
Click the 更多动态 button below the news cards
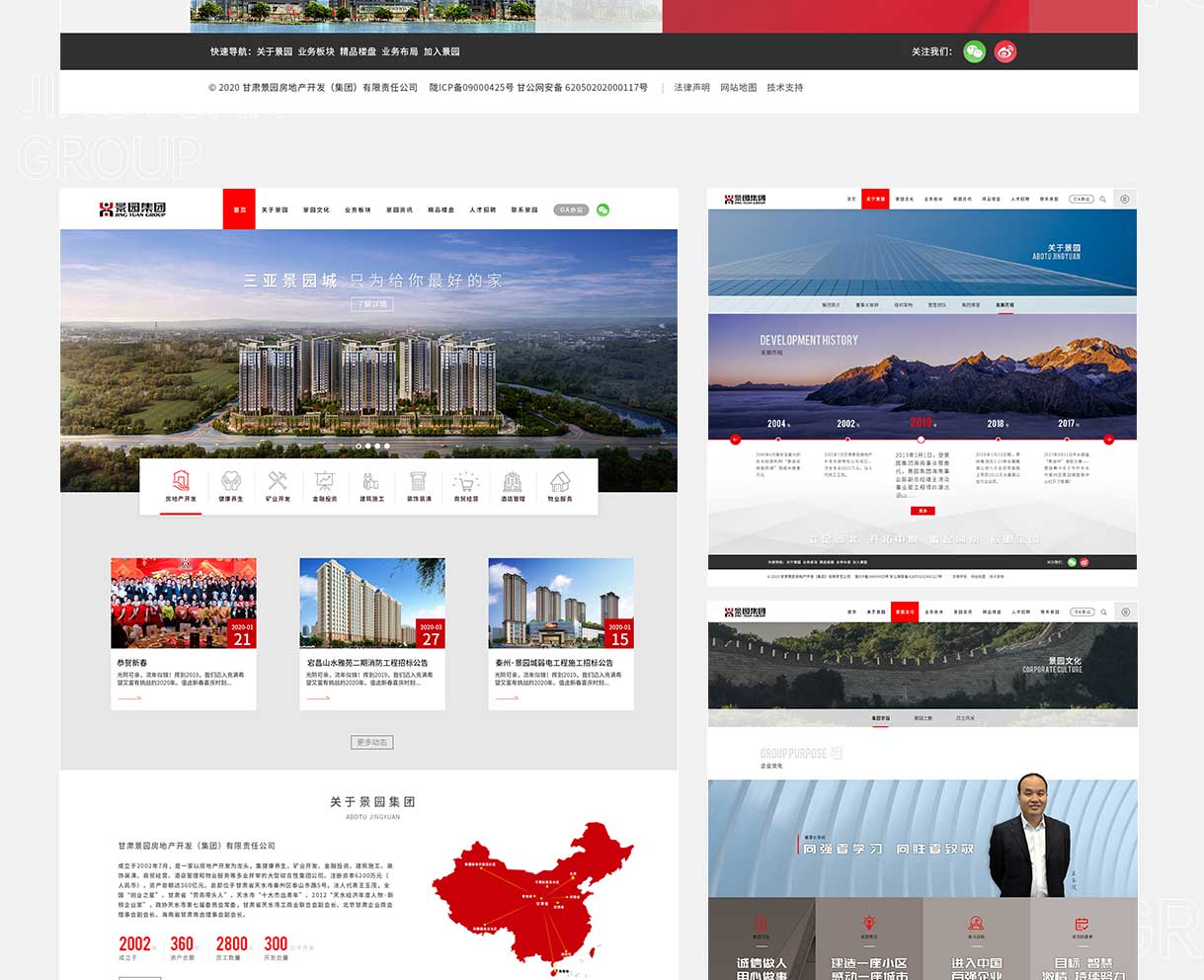pyautogui.click(x=371, y=742)
